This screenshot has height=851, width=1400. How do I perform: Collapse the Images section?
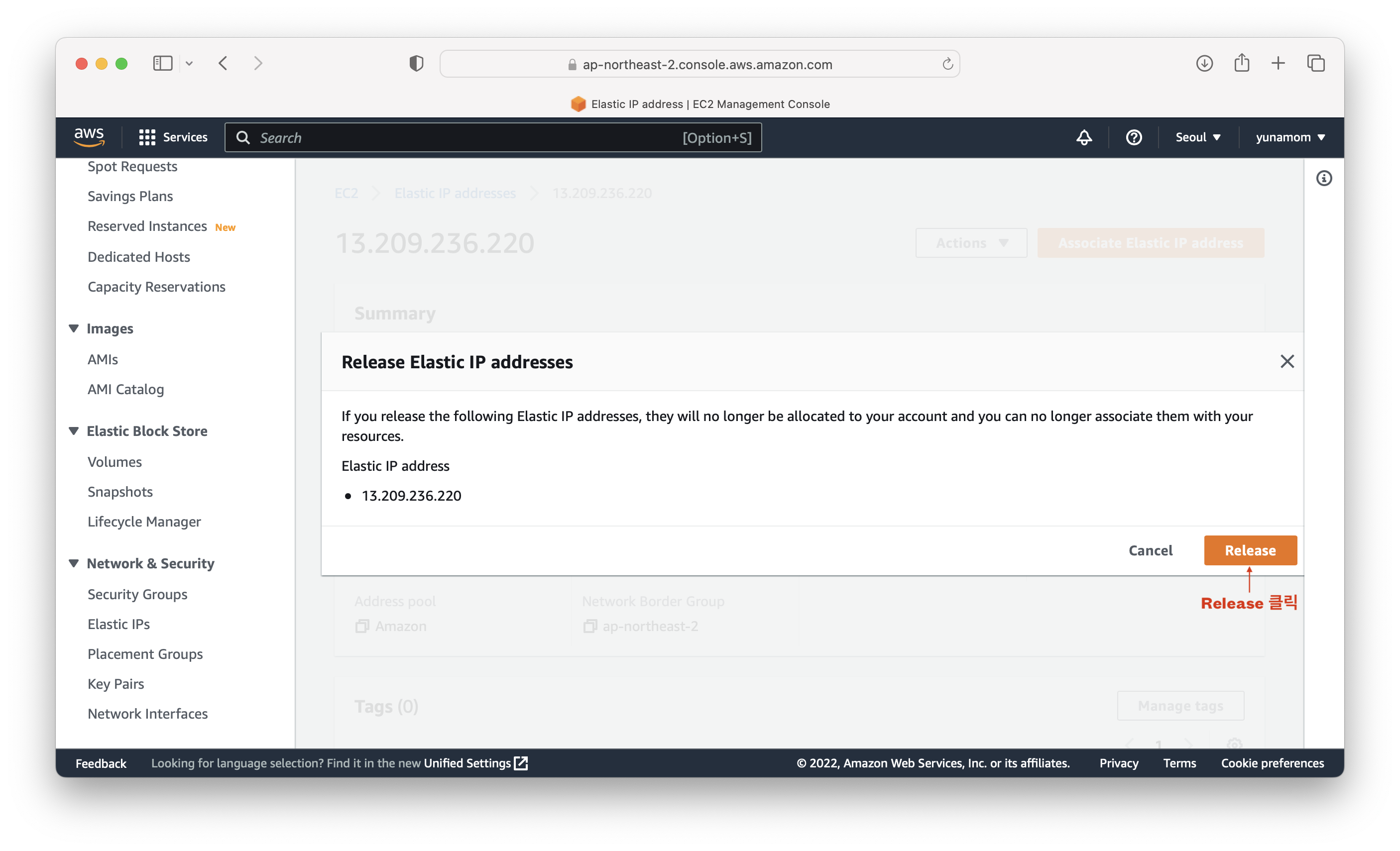point(74,328)
